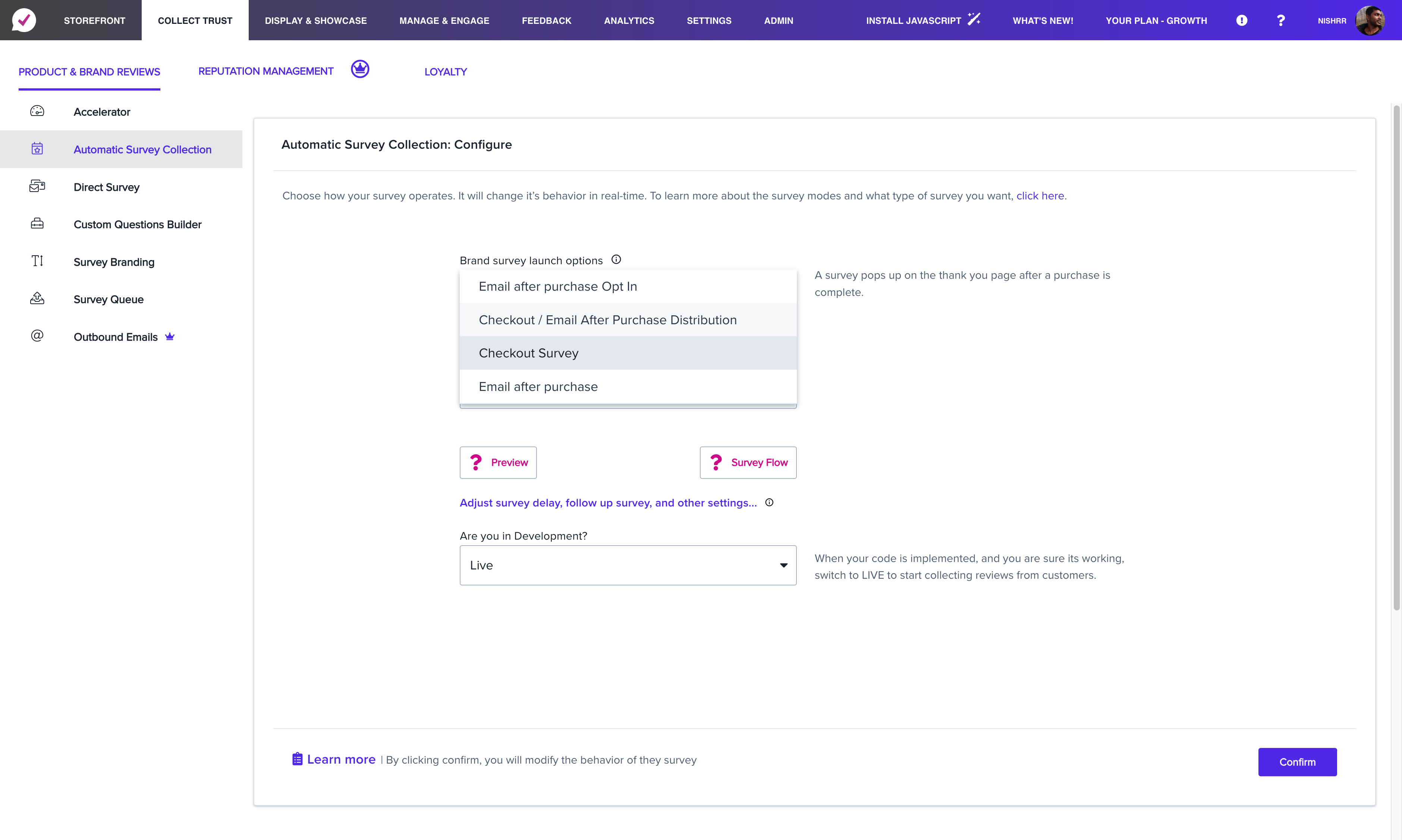The width and height of the screenshot is (1402, 840).
Task: Click the Survey Flow button
Action: pos(748,462)
